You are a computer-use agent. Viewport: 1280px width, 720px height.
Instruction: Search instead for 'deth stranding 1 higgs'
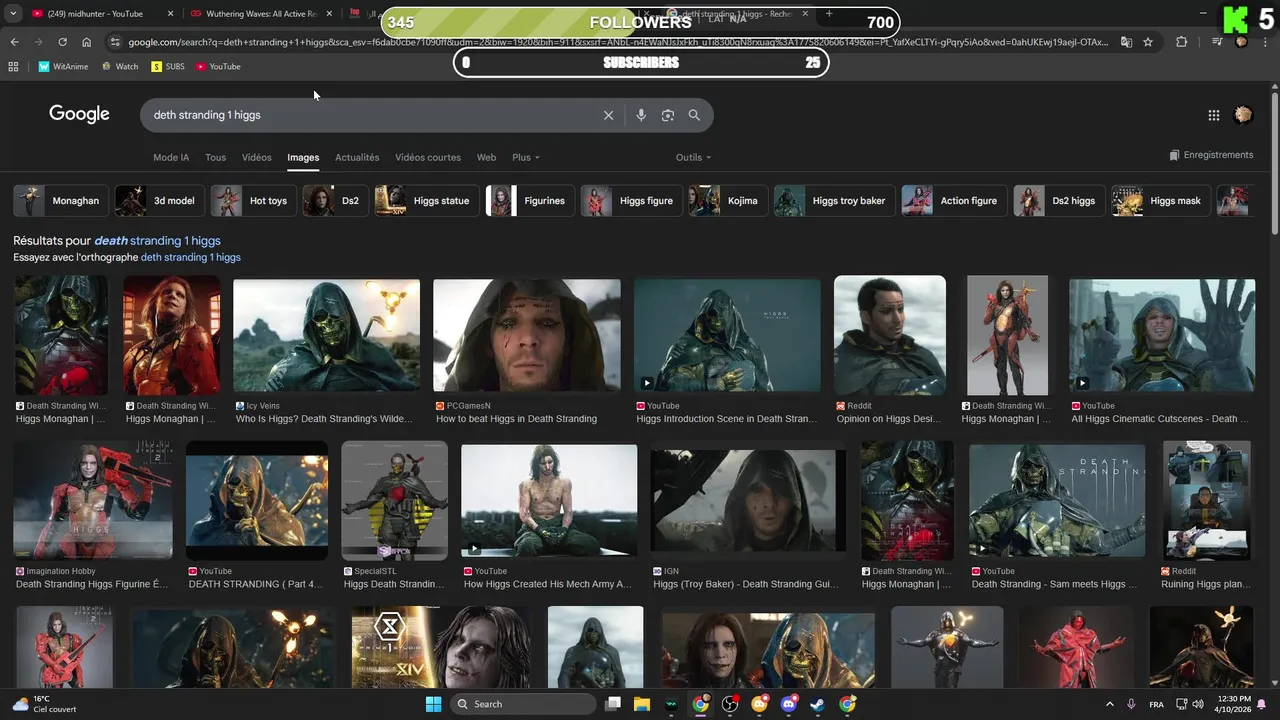[190, 258]
